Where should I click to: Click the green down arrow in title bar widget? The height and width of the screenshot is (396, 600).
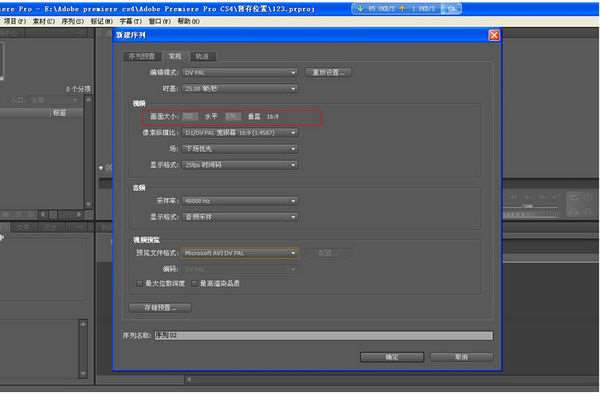(360, 8)
